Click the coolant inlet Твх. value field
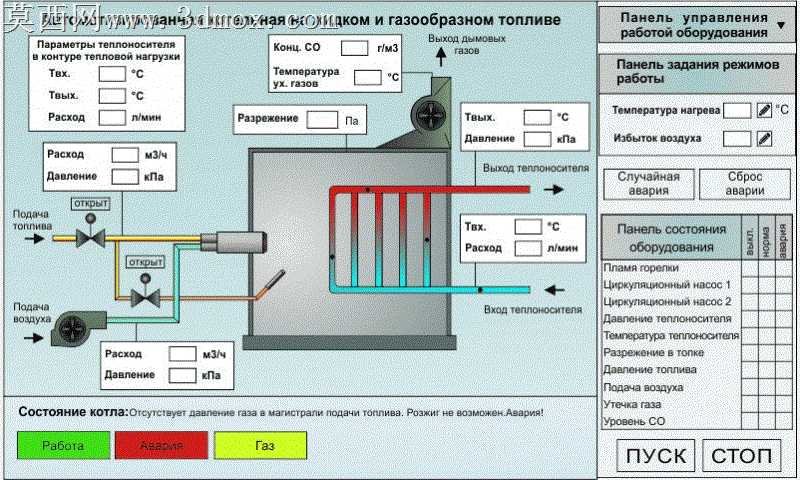This screenshot has height=480, width=800. (528, 226)
